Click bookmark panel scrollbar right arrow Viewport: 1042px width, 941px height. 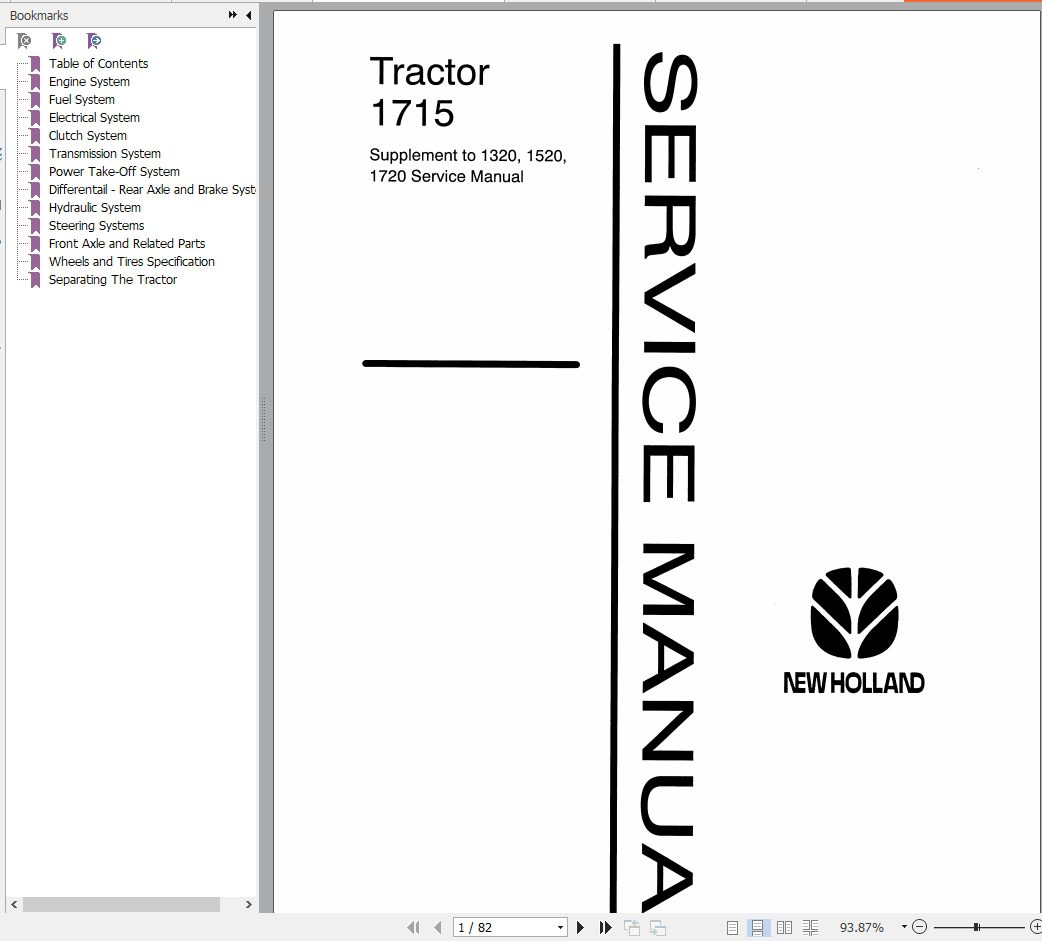249,904
